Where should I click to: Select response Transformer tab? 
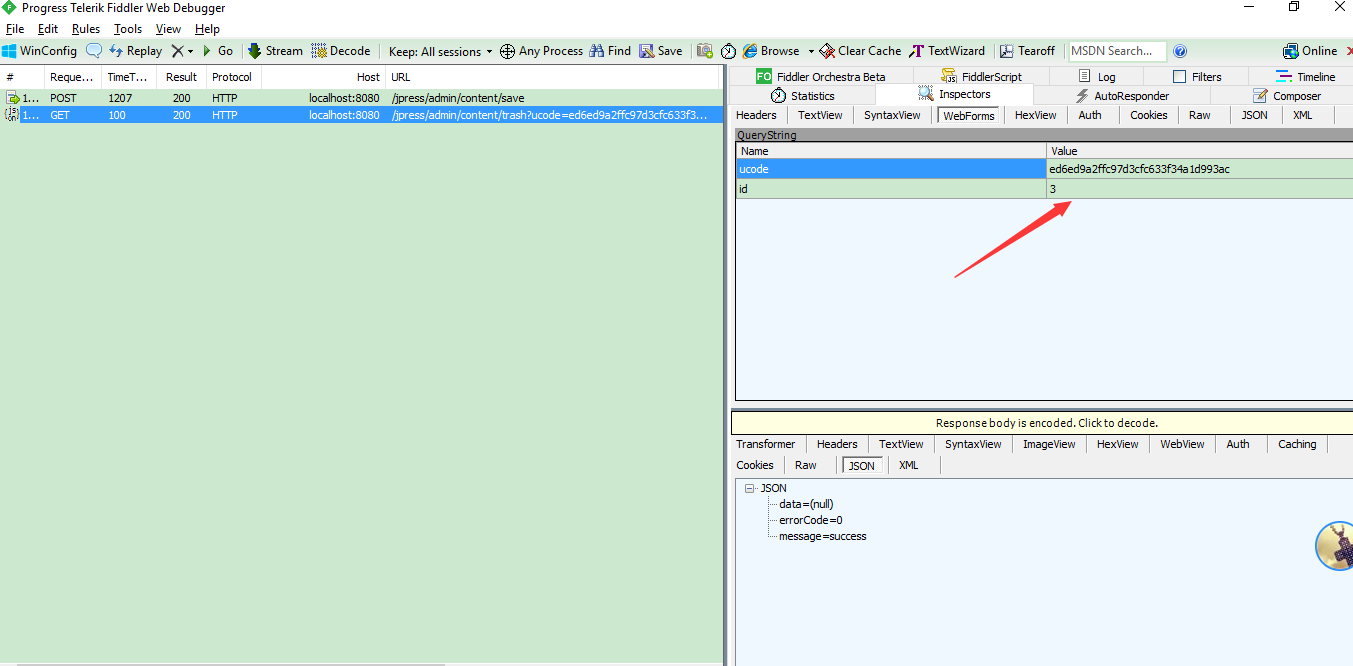click(x=766, y=445)
